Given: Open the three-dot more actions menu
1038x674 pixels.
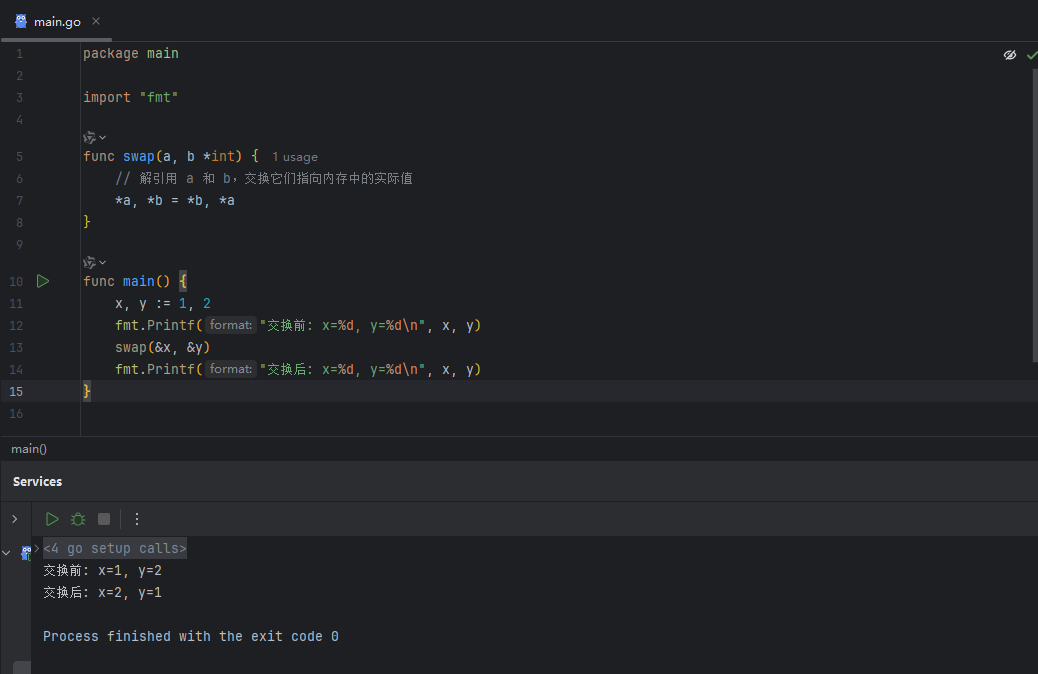Looking at the screenshot, I should click(x=137, y=519).
